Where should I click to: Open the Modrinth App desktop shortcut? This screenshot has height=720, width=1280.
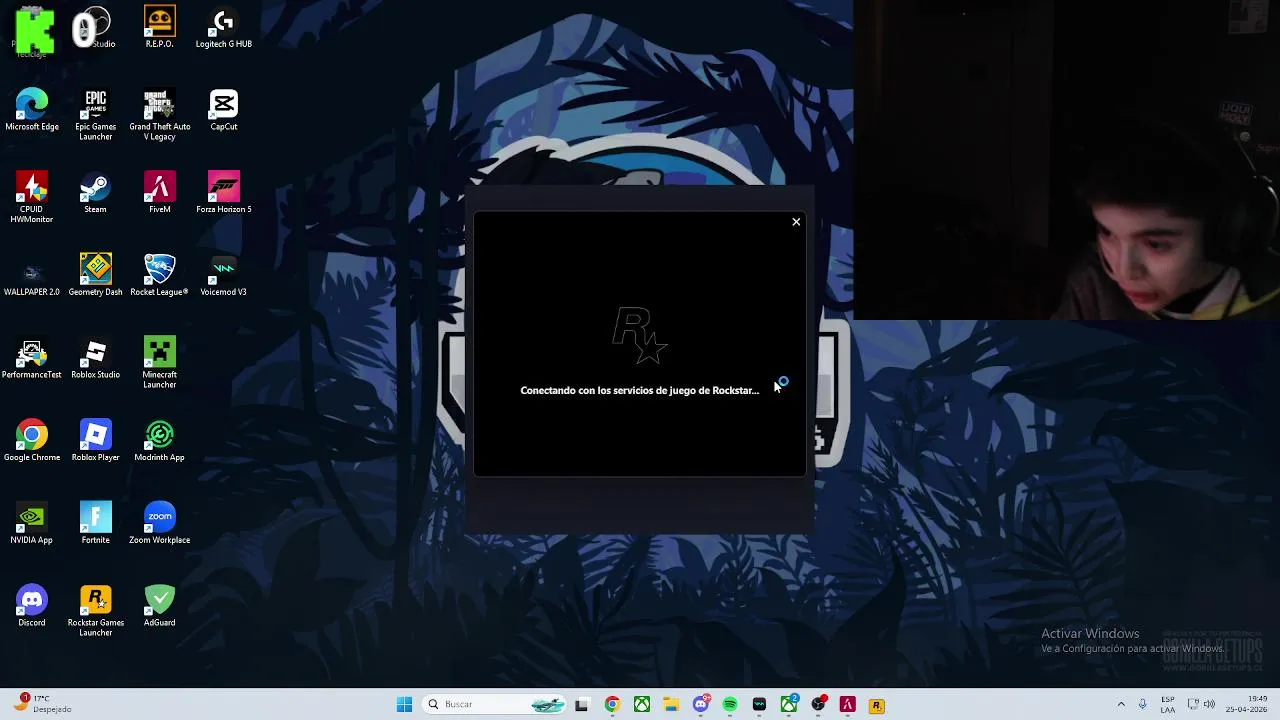[159, 441]
